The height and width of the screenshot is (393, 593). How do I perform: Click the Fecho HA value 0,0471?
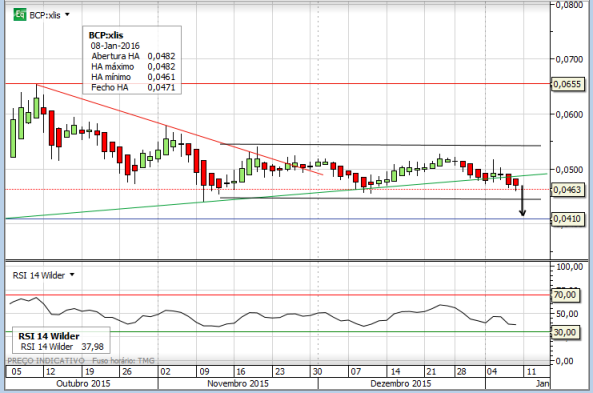coord(161,87)
